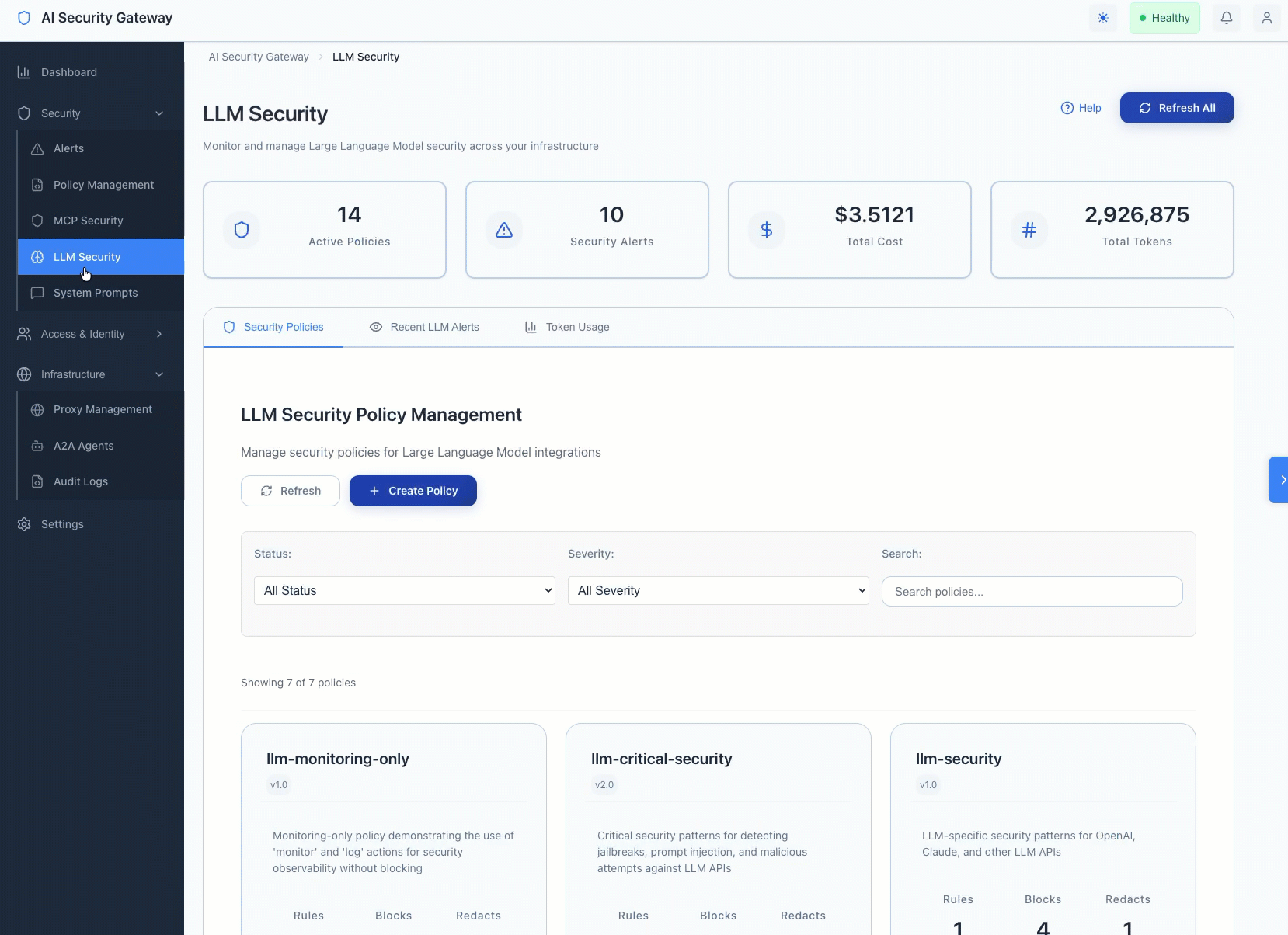
Task: Click the shield logo in the header
Action: click(x=24, y=18)
